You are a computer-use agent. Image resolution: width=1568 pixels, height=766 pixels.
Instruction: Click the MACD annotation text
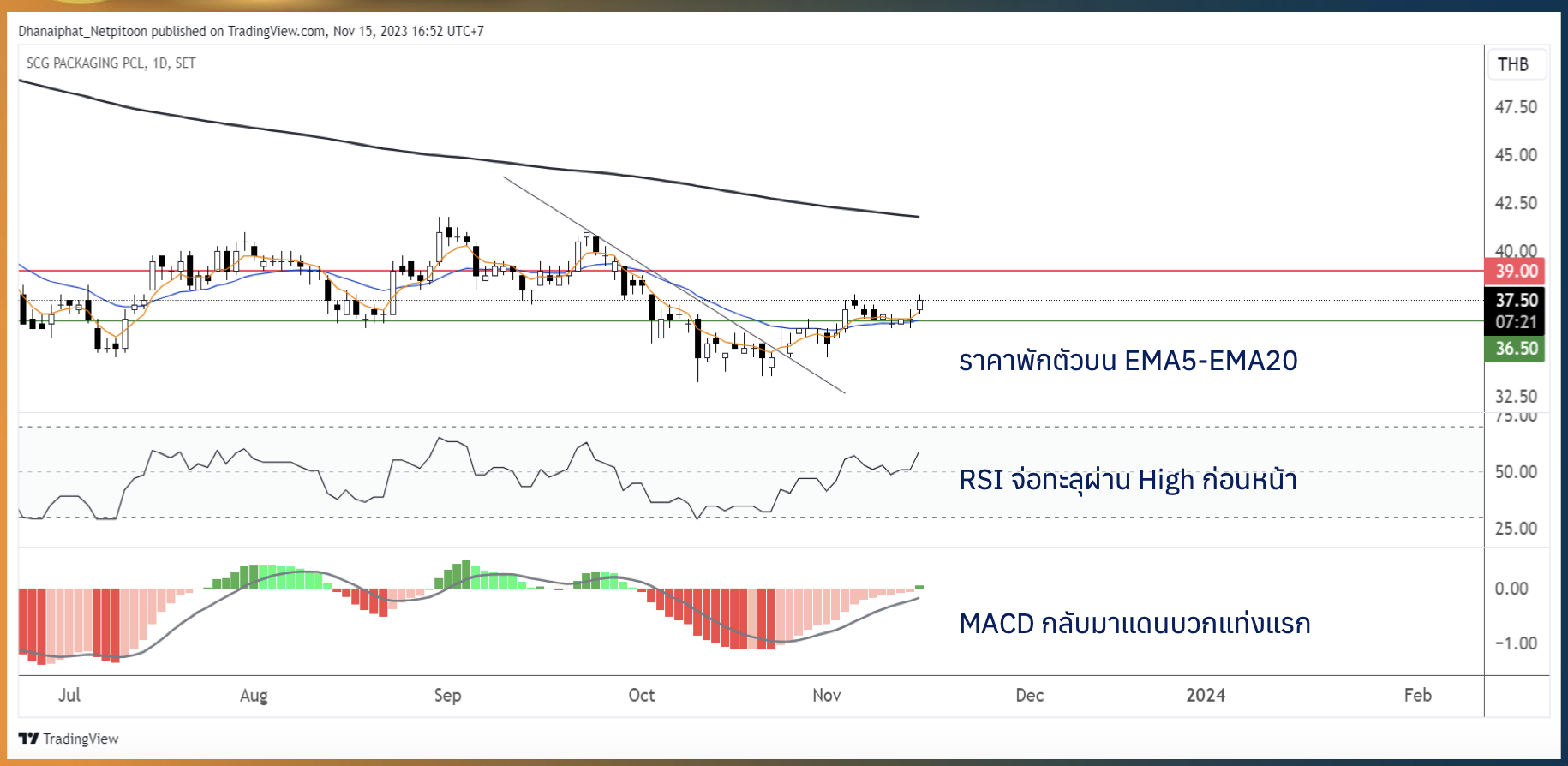click(x=1134, y=623)
